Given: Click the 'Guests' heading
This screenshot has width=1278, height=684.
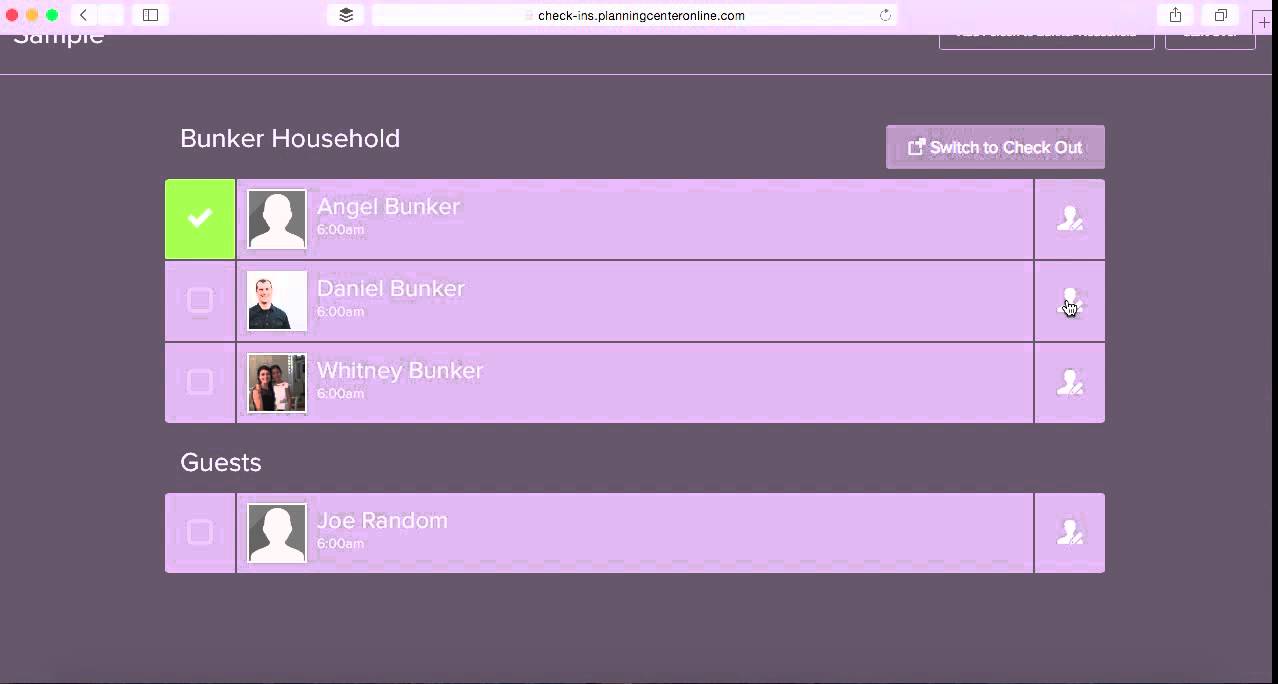Looking at the screenshot, I should pos(221,462).
